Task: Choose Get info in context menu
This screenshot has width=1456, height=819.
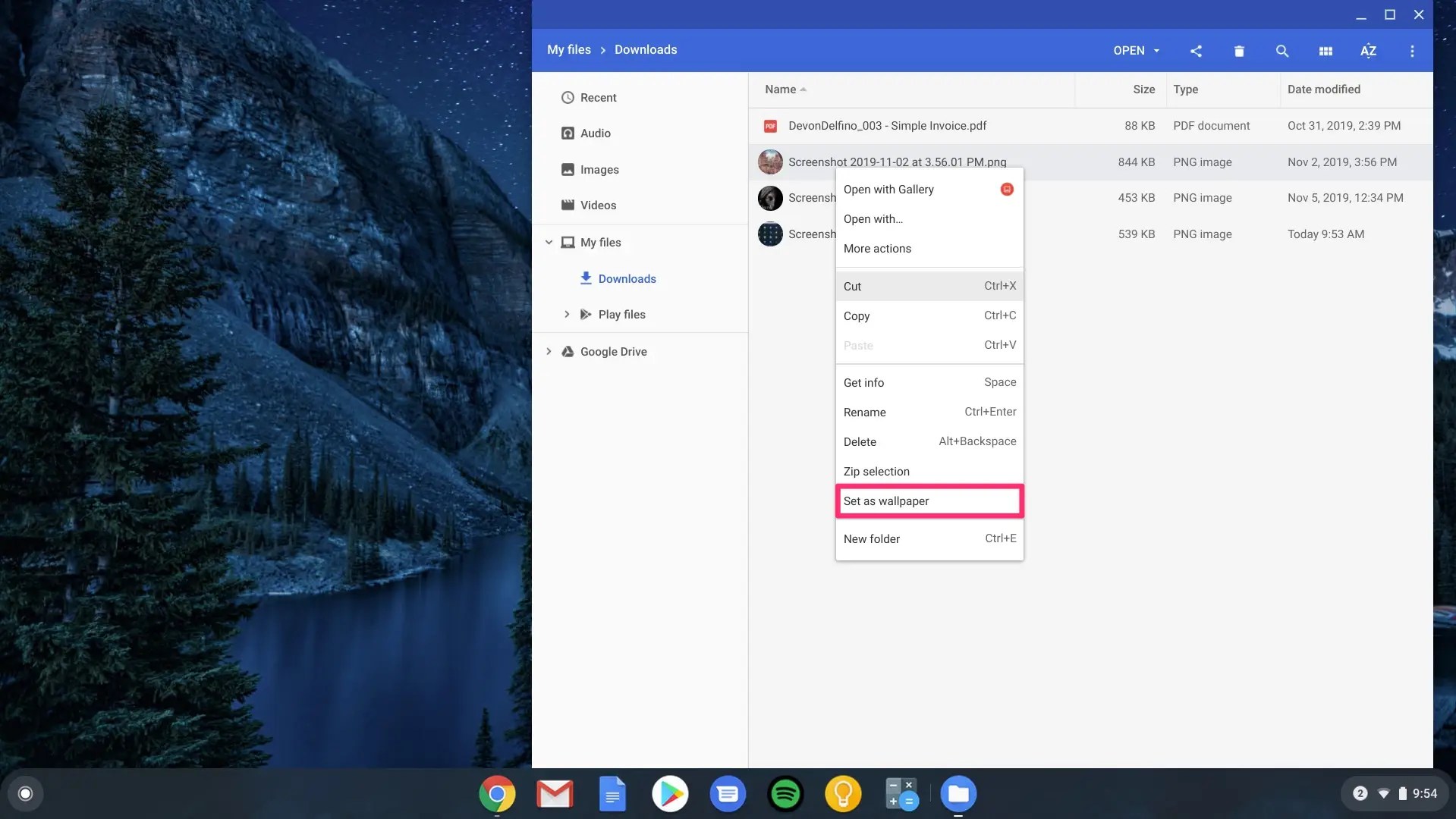Action: (x=929, y=383)
